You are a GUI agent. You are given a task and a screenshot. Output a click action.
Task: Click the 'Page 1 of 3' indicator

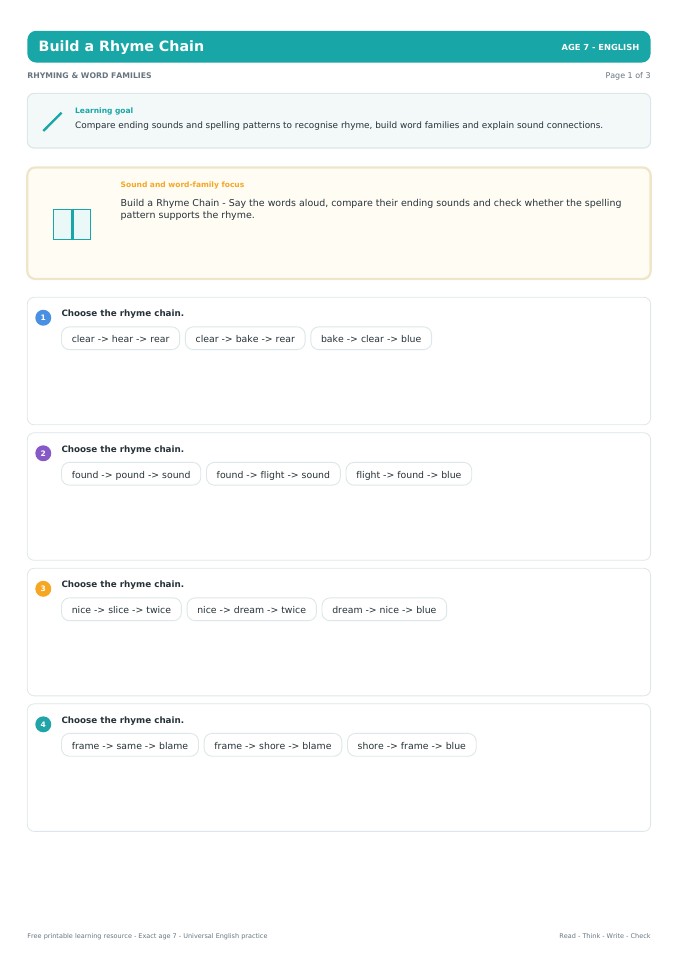(x=627, y=75)
